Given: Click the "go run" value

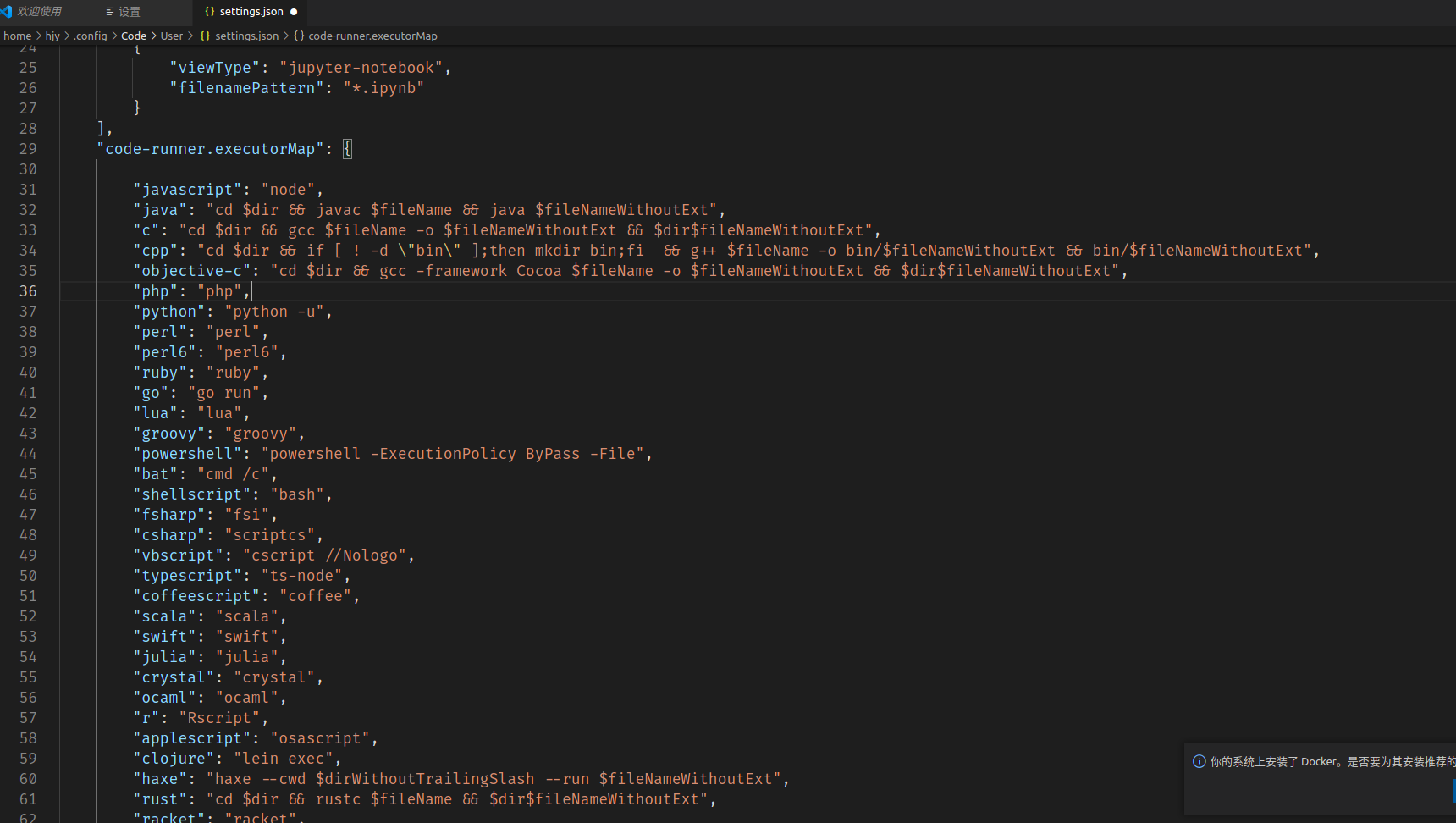Looking at the screenshot, I should [224, 393].
